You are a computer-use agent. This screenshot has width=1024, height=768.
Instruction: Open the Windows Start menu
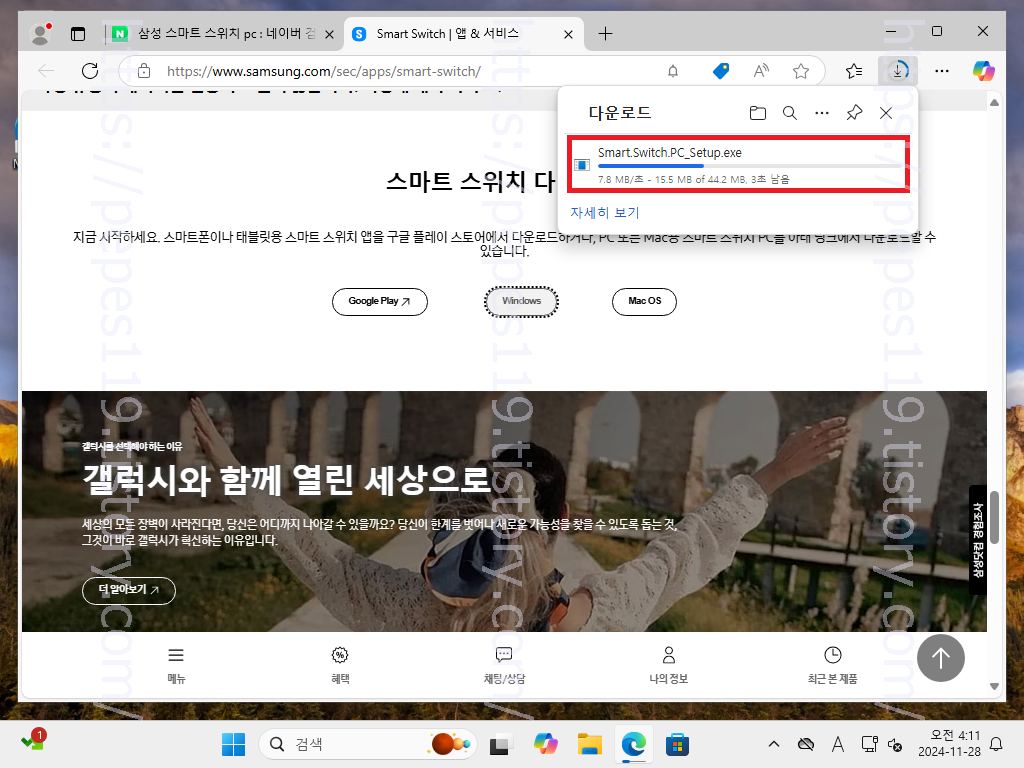tap(233, 744)
